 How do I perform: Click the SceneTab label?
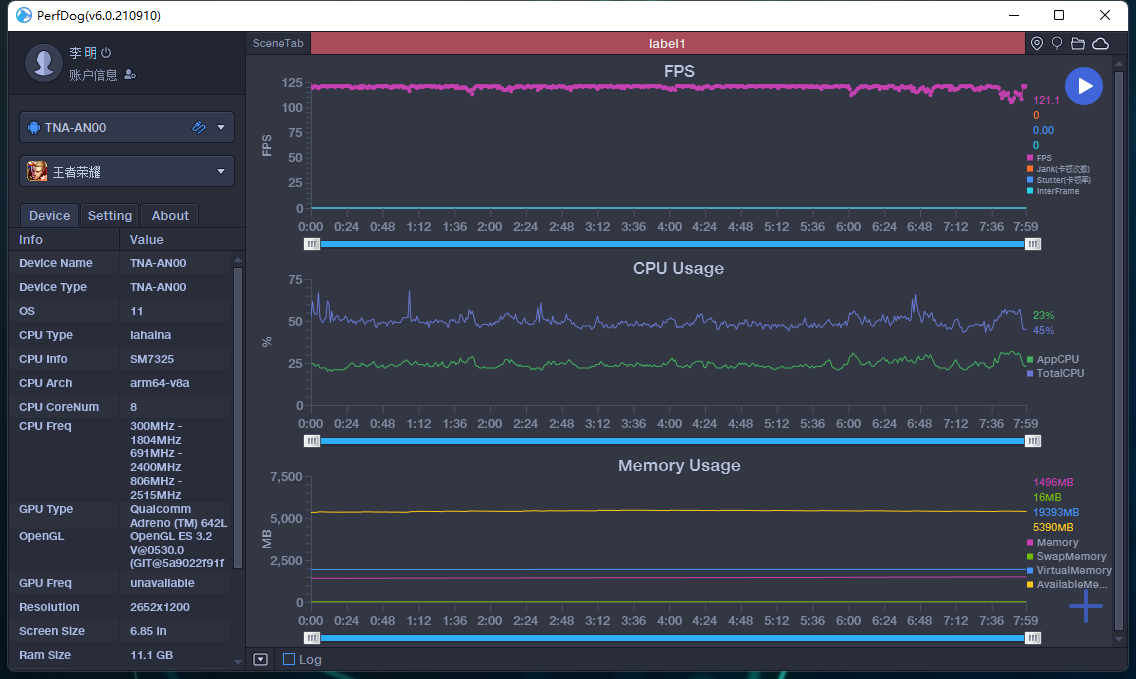click(x=278, y=43)
